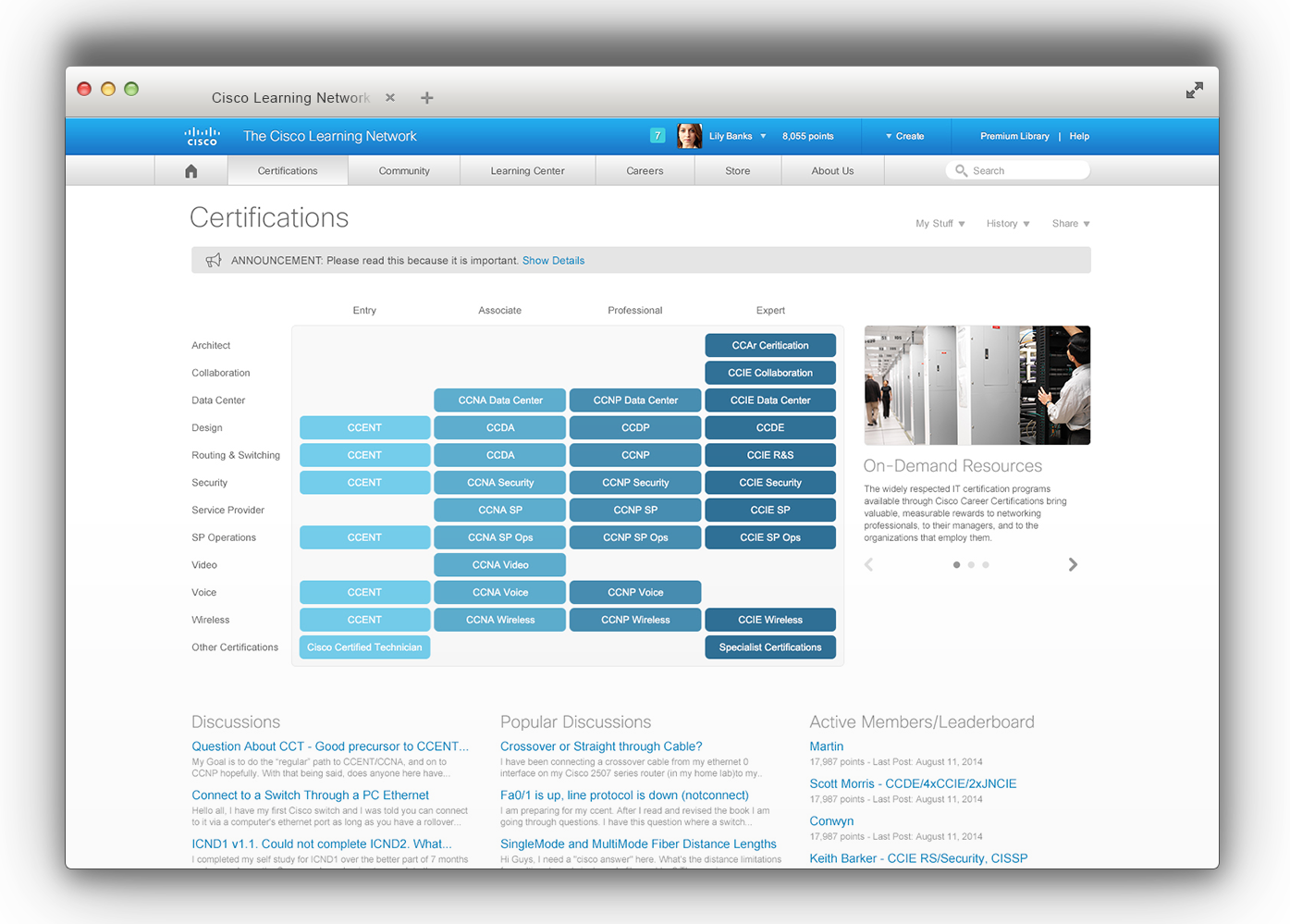
Task: Open the Create dropdown menu
Action: pyautogui.click(x=904, y=136)
